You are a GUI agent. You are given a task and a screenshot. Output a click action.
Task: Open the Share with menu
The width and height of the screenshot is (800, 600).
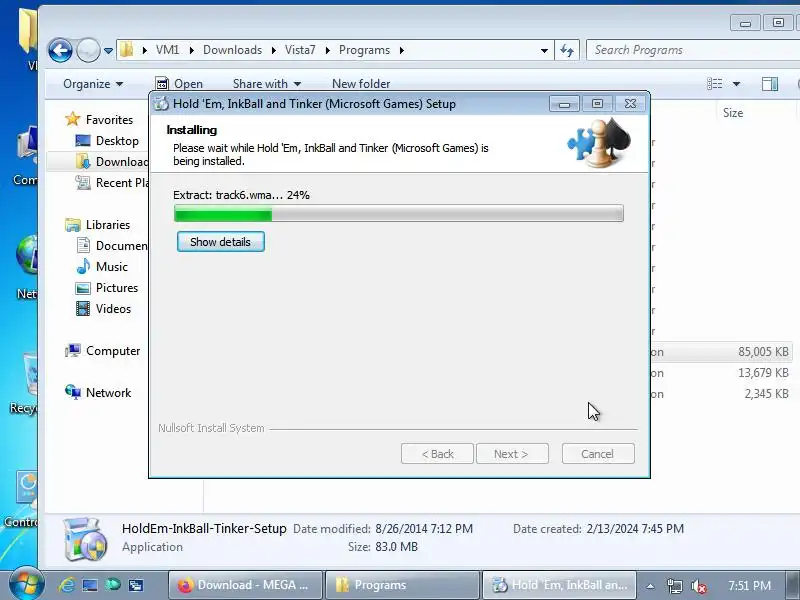coord(267,84)
